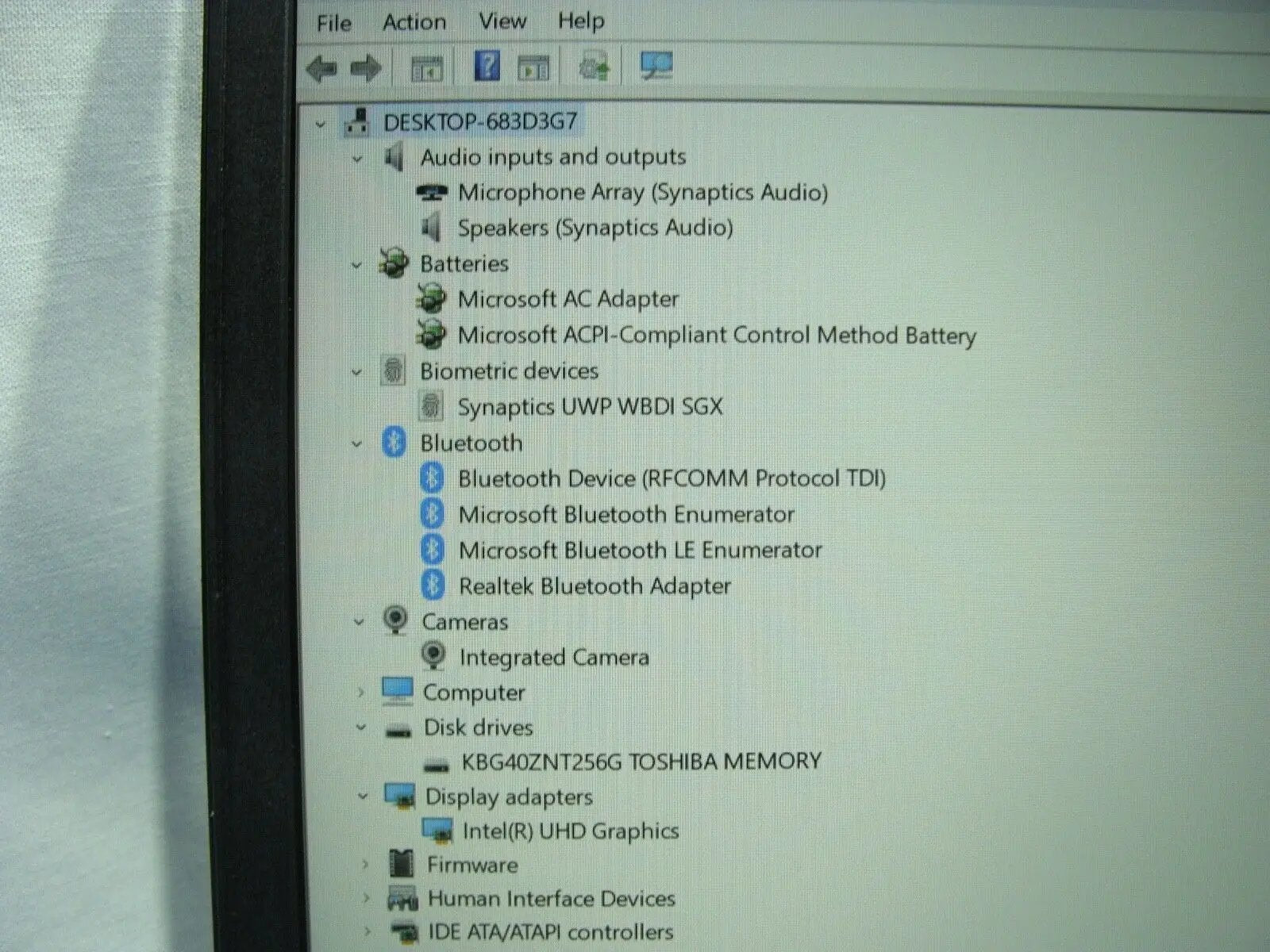
Task: Click the computer icon beside DESKTOP-683D3G7
Action: (357, 121)
